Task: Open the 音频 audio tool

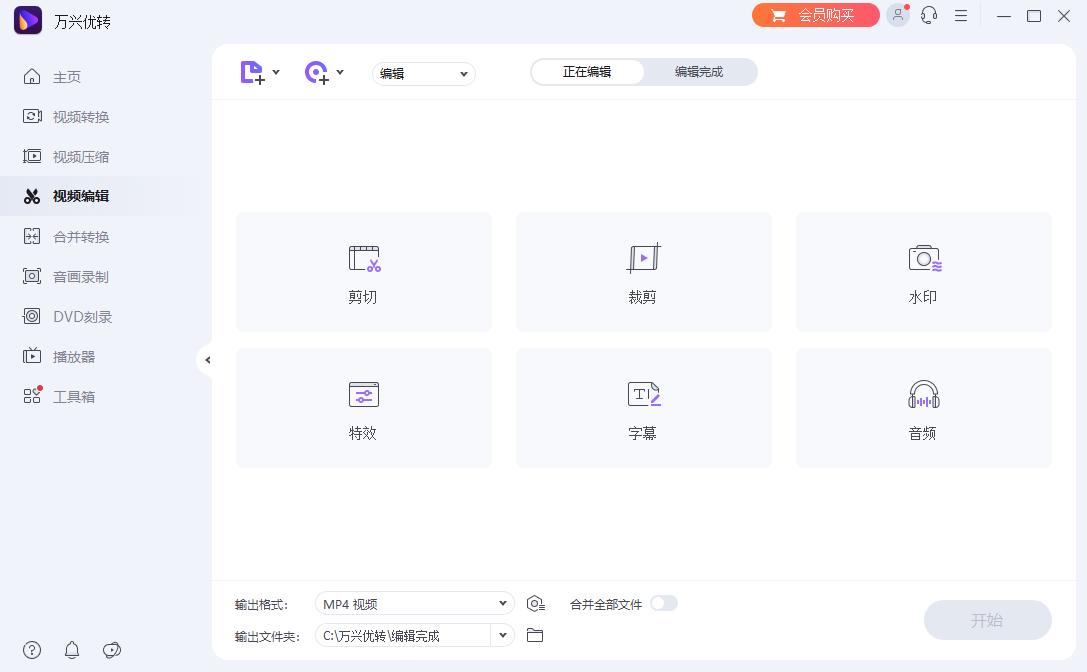Action: 922,407
